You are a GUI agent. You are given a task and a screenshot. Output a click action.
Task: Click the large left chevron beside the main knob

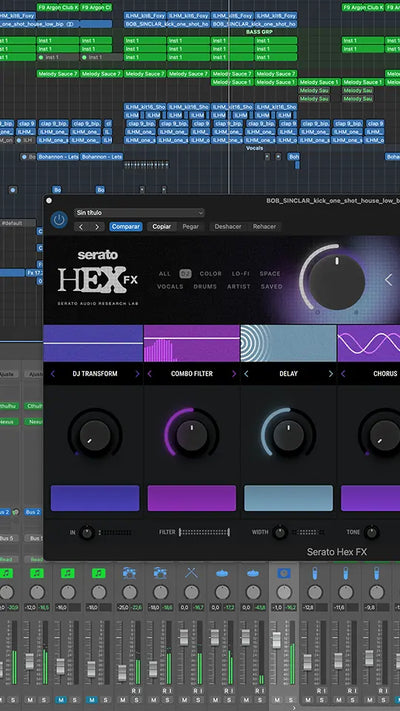[x=388, y=280]
